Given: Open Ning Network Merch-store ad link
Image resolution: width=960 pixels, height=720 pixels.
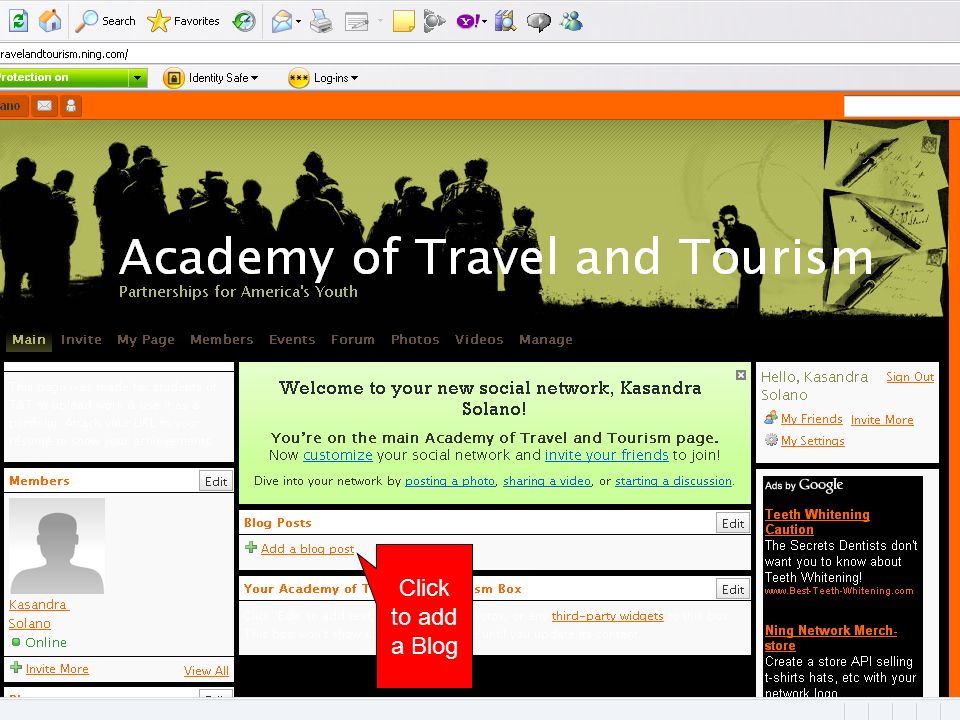Looking at the screenshot, I should click(x=830, y=638).
